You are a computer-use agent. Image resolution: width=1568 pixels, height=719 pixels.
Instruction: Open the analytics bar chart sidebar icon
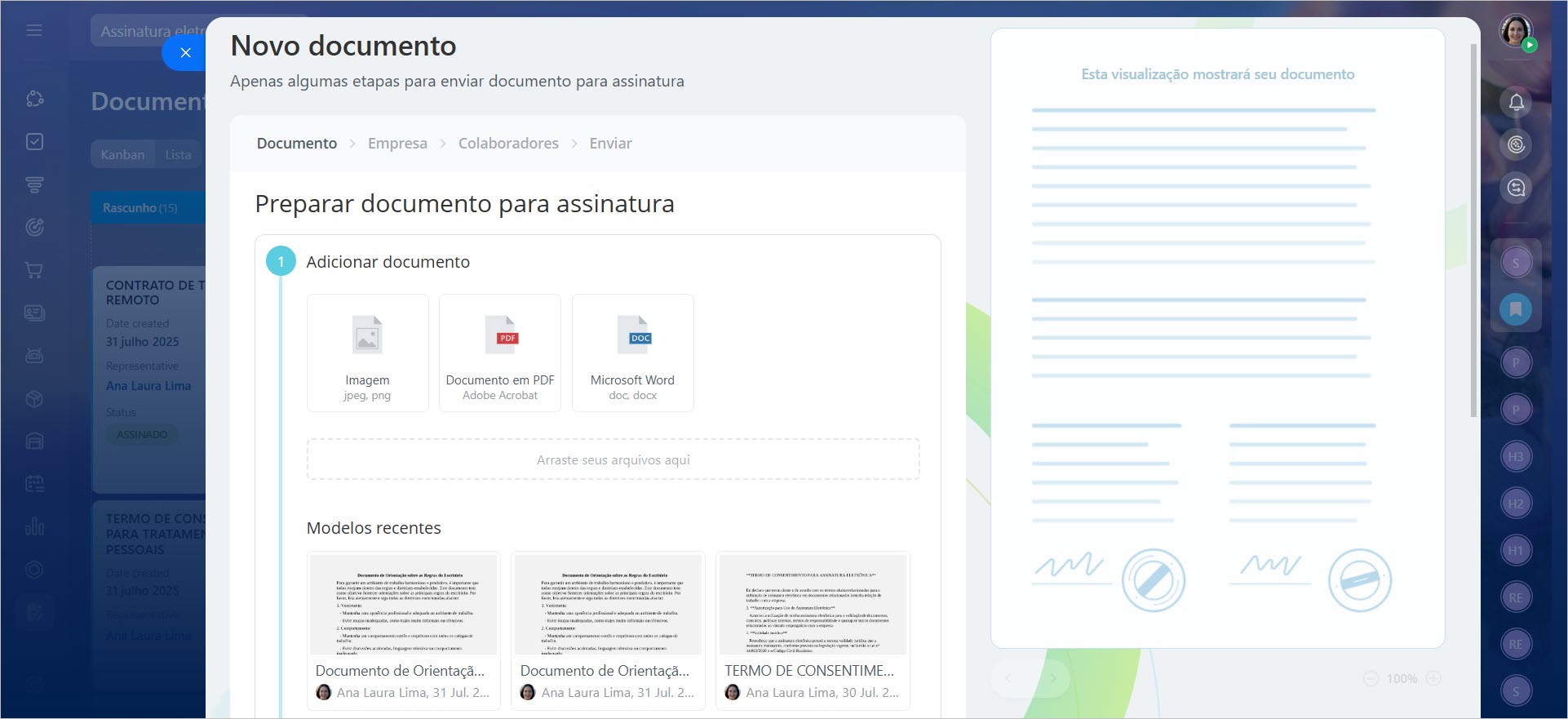coord(34,526)
